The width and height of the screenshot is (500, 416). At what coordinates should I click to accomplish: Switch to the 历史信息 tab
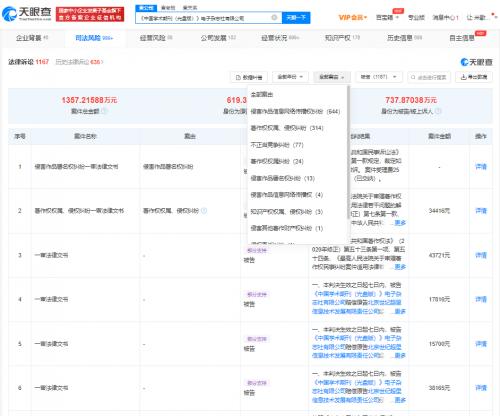[x=404, y=38]
